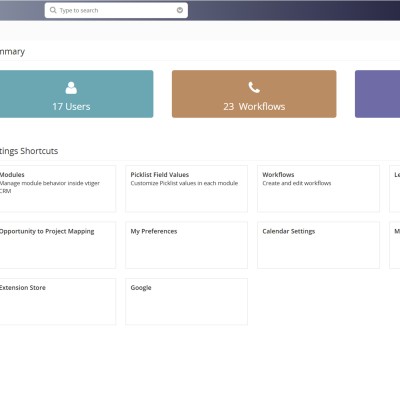Viewport: 400px width, 400px height.
Task: Click the user icon above 17 Users
Action: pos(71,88)
